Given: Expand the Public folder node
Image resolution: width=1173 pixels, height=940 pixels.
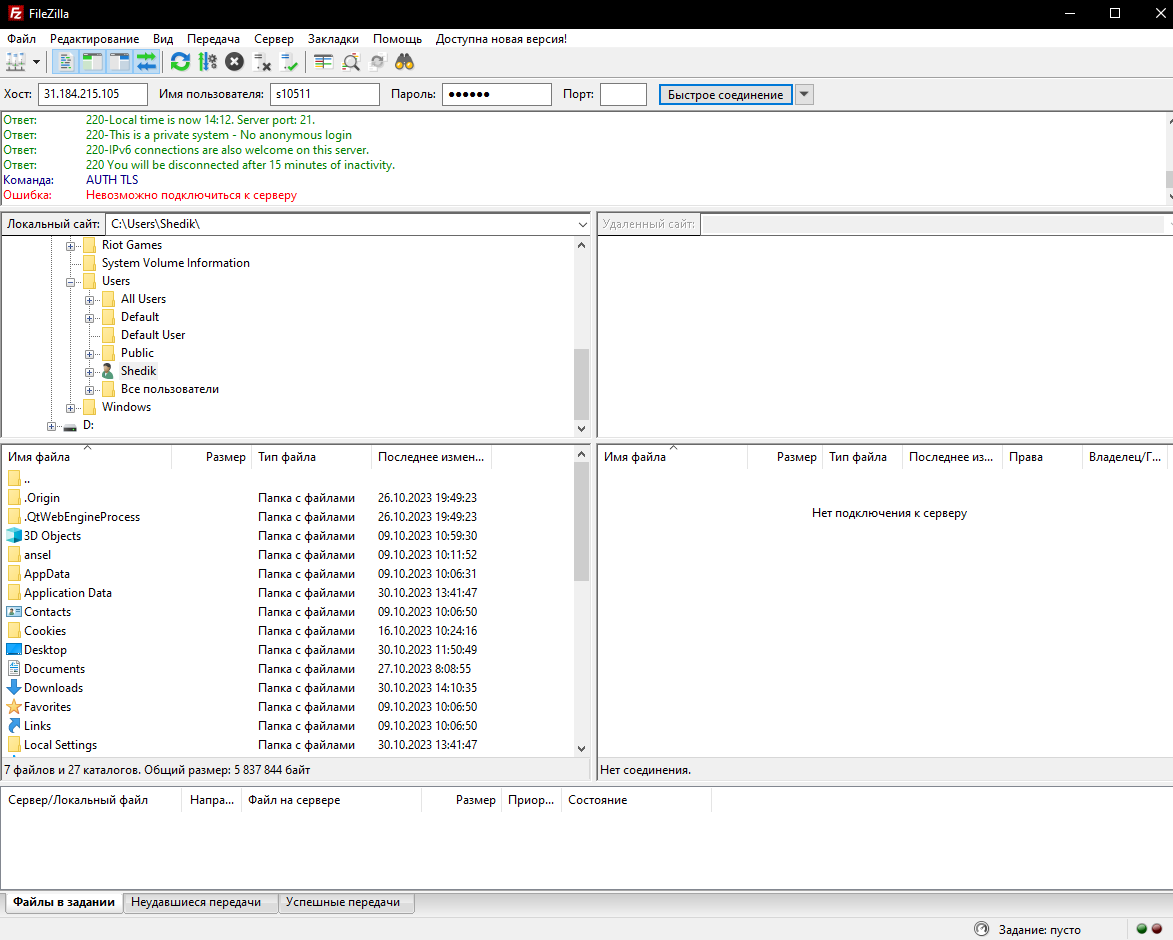Looking at the screenshot, I should click(89, 354).
